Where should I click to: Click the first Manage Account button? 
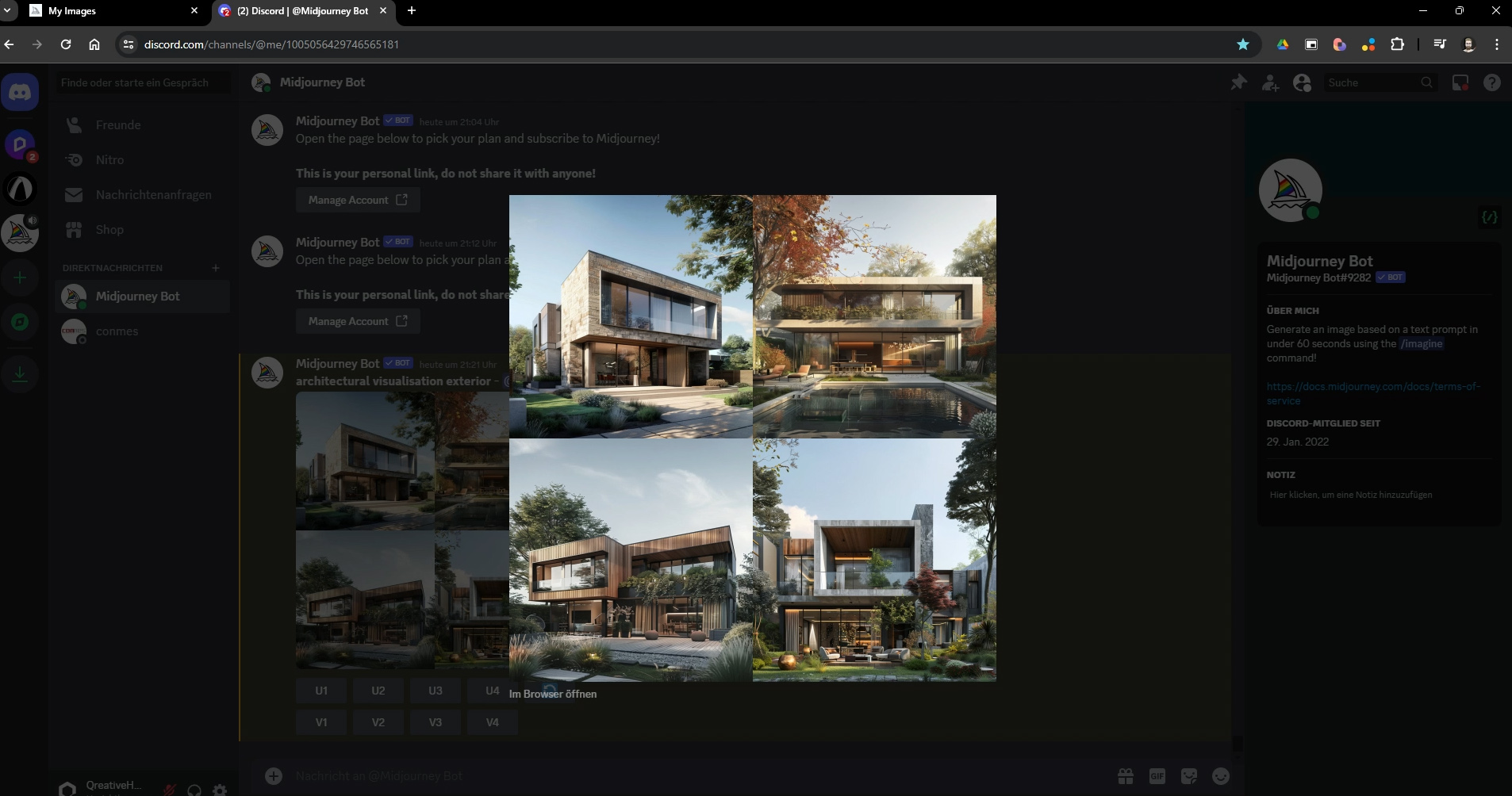(358, 200)
